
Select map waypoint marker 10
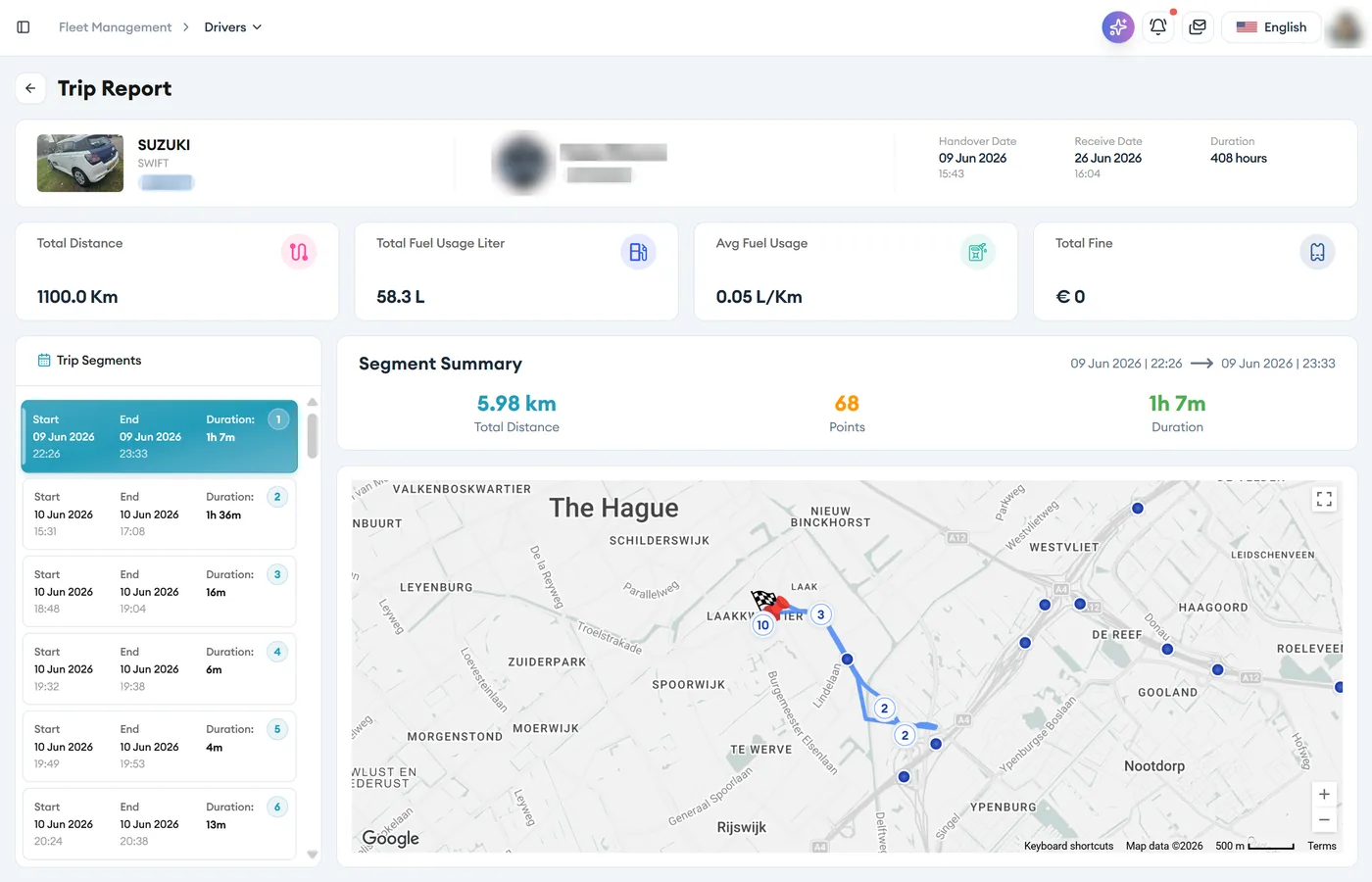[762, 625]
